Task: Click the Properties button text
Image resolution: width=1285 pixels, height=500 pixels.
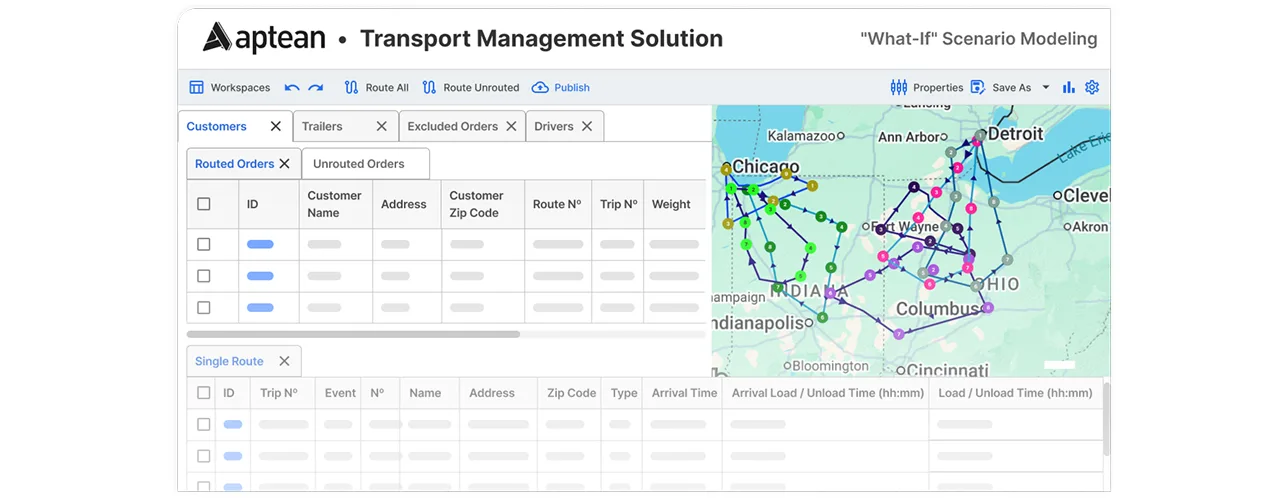Action: coord(938,88)
